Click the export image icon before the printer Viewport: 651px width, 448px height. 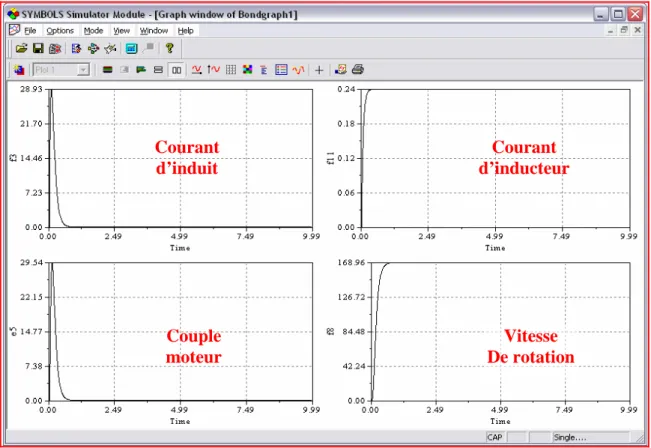point(340,69)
